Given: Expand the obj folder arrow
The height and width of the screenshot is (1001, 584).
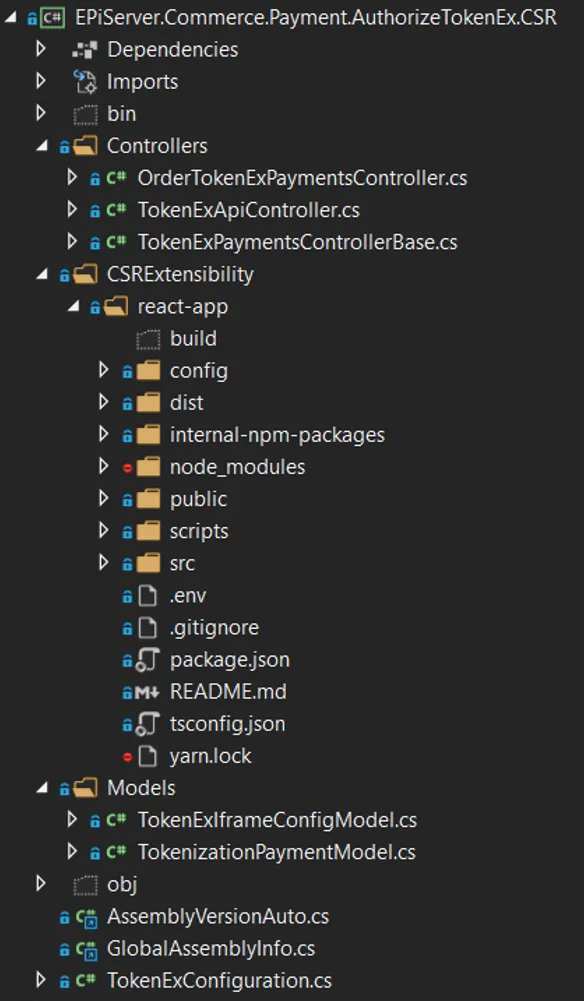Looking at the screenshot, I should click(41, 884).
